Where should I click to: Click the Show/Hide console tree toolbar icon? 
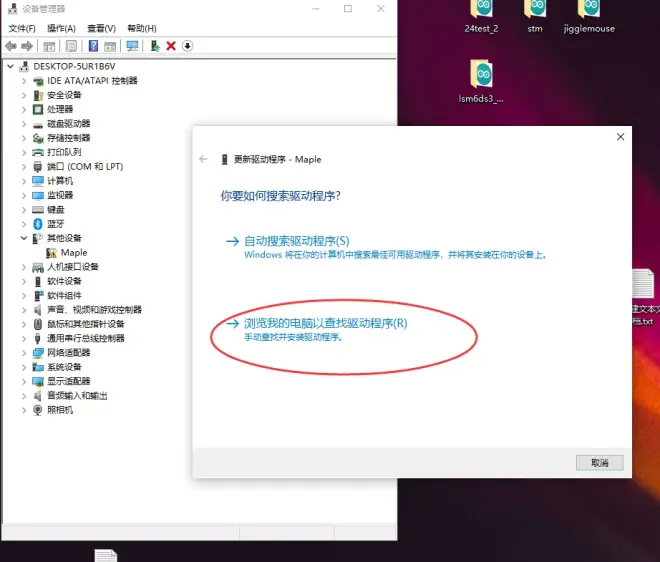click(x=49, y=46)
